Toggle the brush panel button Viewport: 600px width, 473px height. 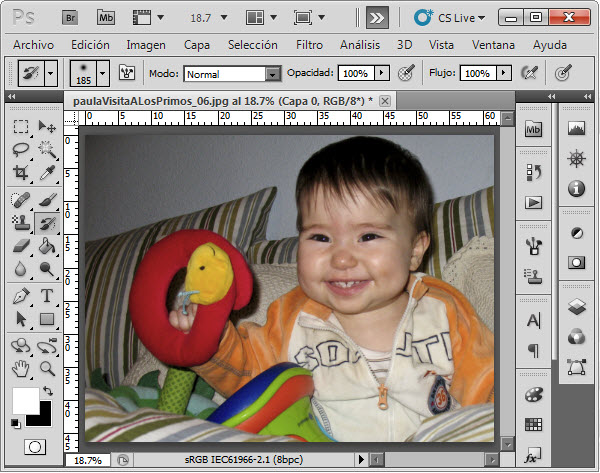[127, 73]
